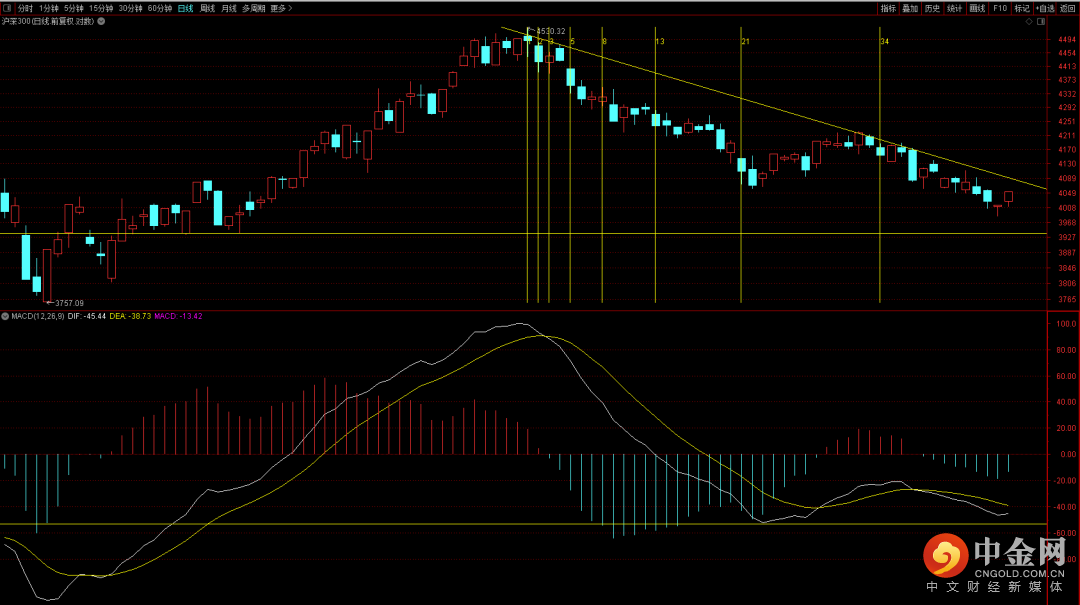Click the 返回 back button
Screen dimensions: 1080x605
coord(1068,8)
